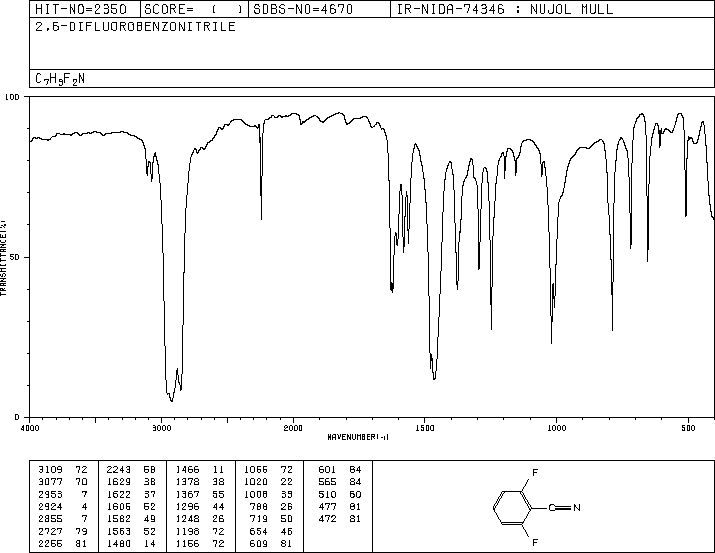Select the 477 peak entry in the table
This screenshot has width=715, height=553.
tap(340, 506)
